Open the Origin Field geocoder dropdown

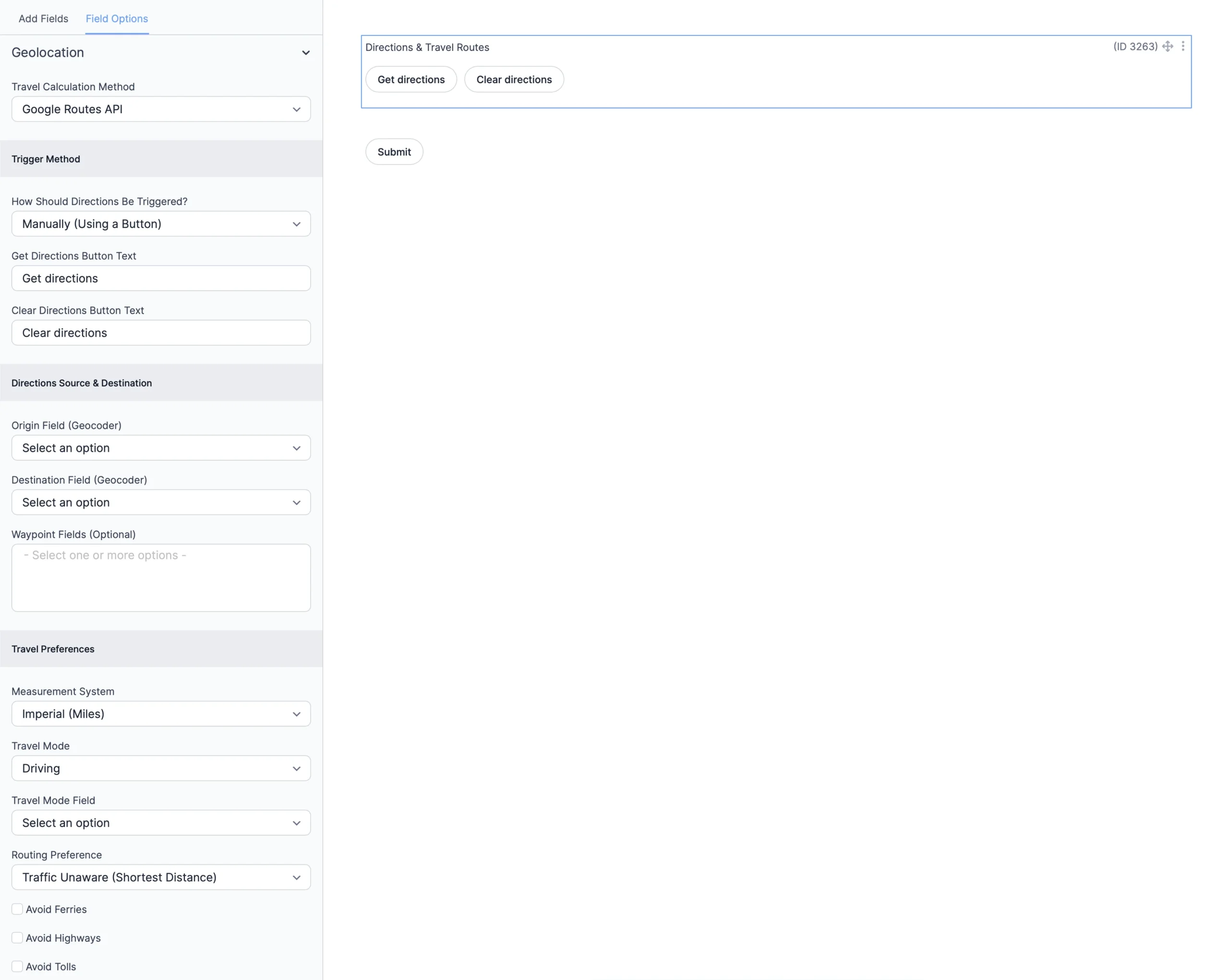point(161,448)
